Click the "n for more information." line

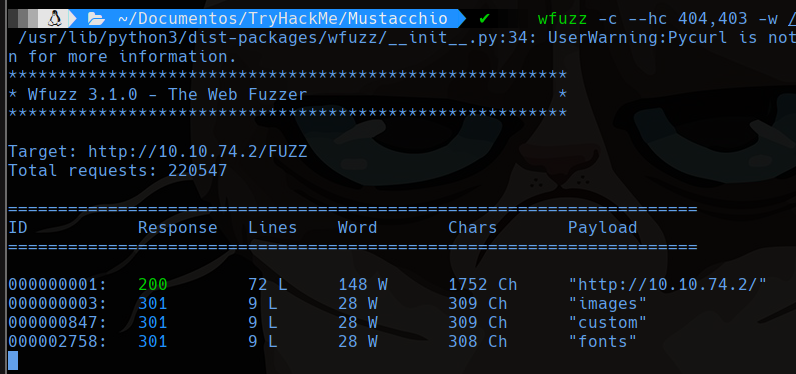tap(122, 57)
